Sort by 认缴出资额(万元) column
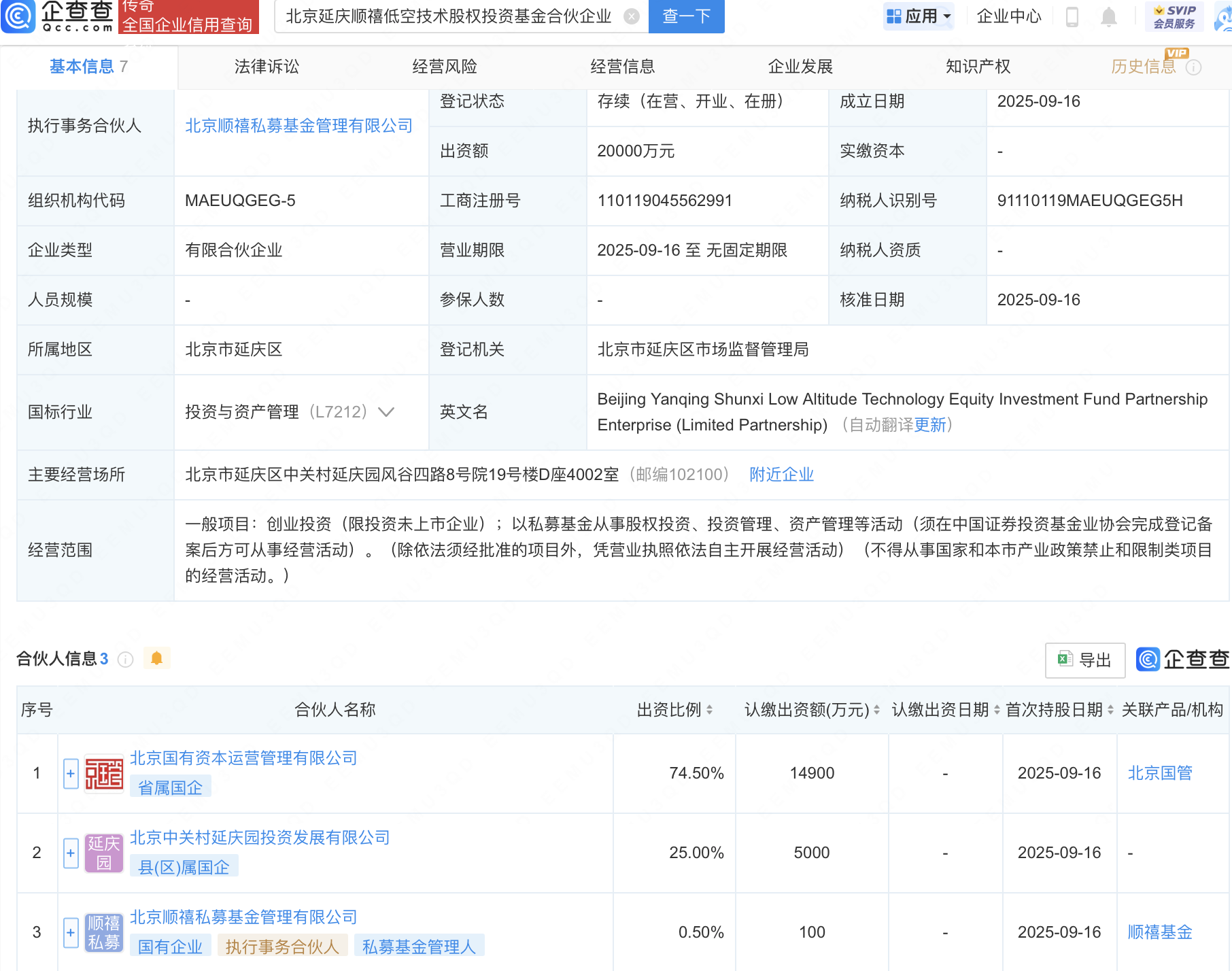This screenshot has height=971, width=1232. (876, 710)
